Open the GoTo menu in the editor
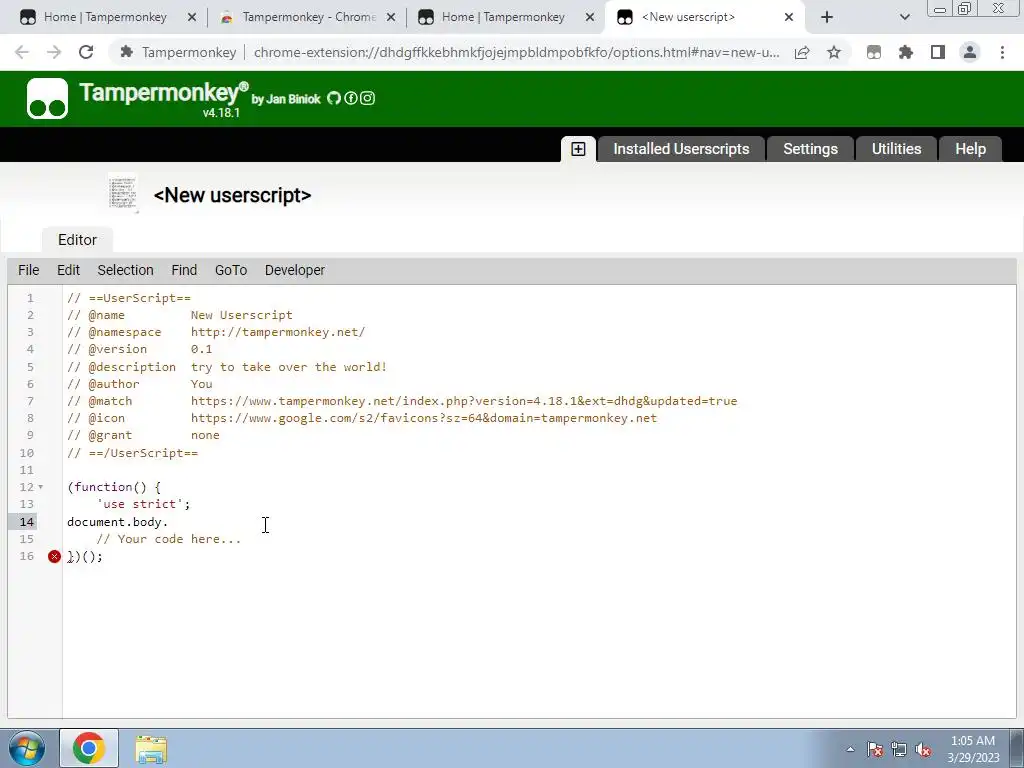The width and height of the screenshot is (1024, 768). (x=231, y=270)
